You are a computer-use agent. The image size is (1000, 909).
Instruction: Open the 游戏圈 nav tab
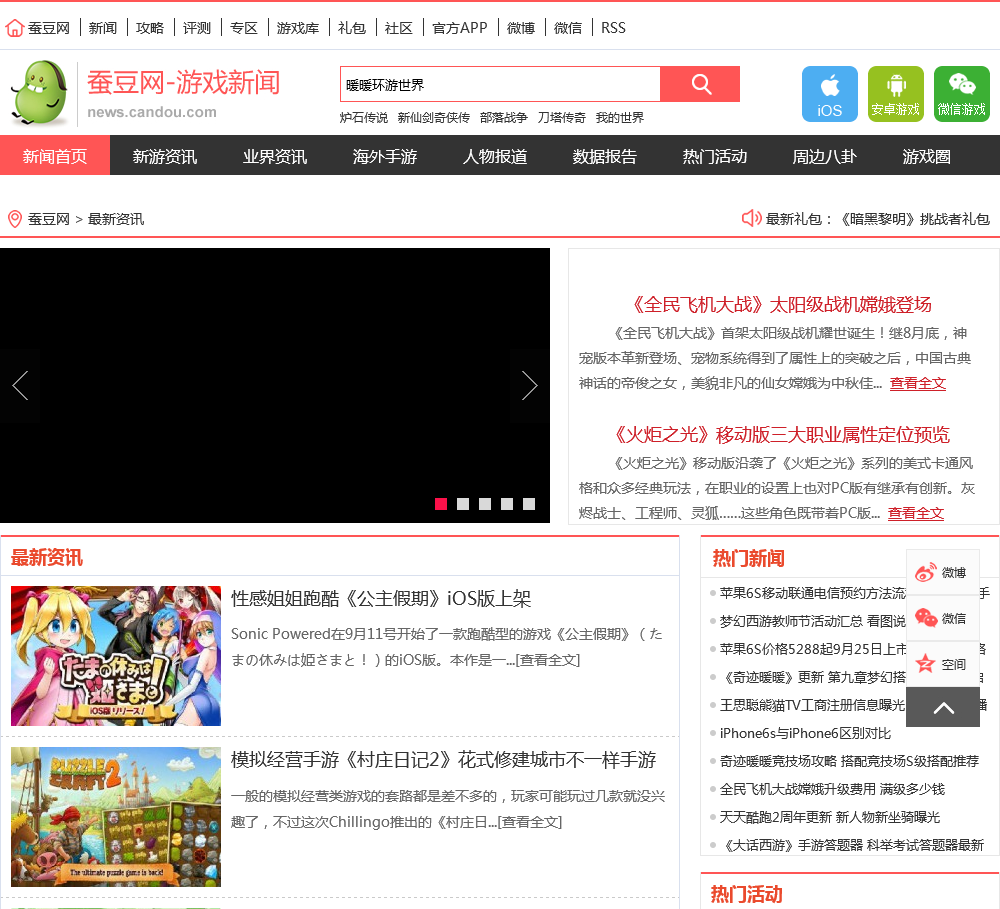click(x=926, y=156)
